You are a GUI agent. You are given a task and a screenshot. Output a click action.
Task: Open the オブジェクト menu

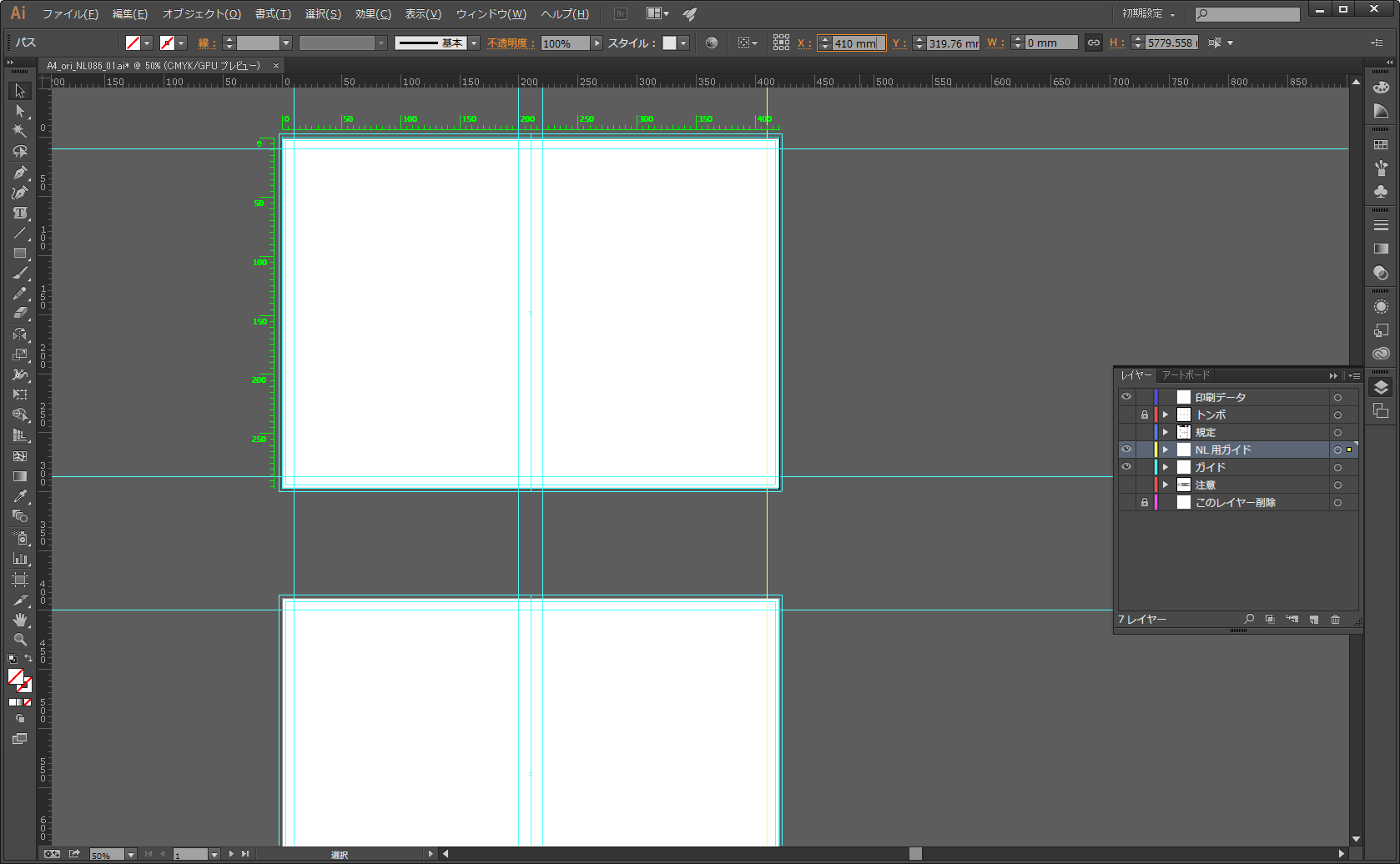201,14
